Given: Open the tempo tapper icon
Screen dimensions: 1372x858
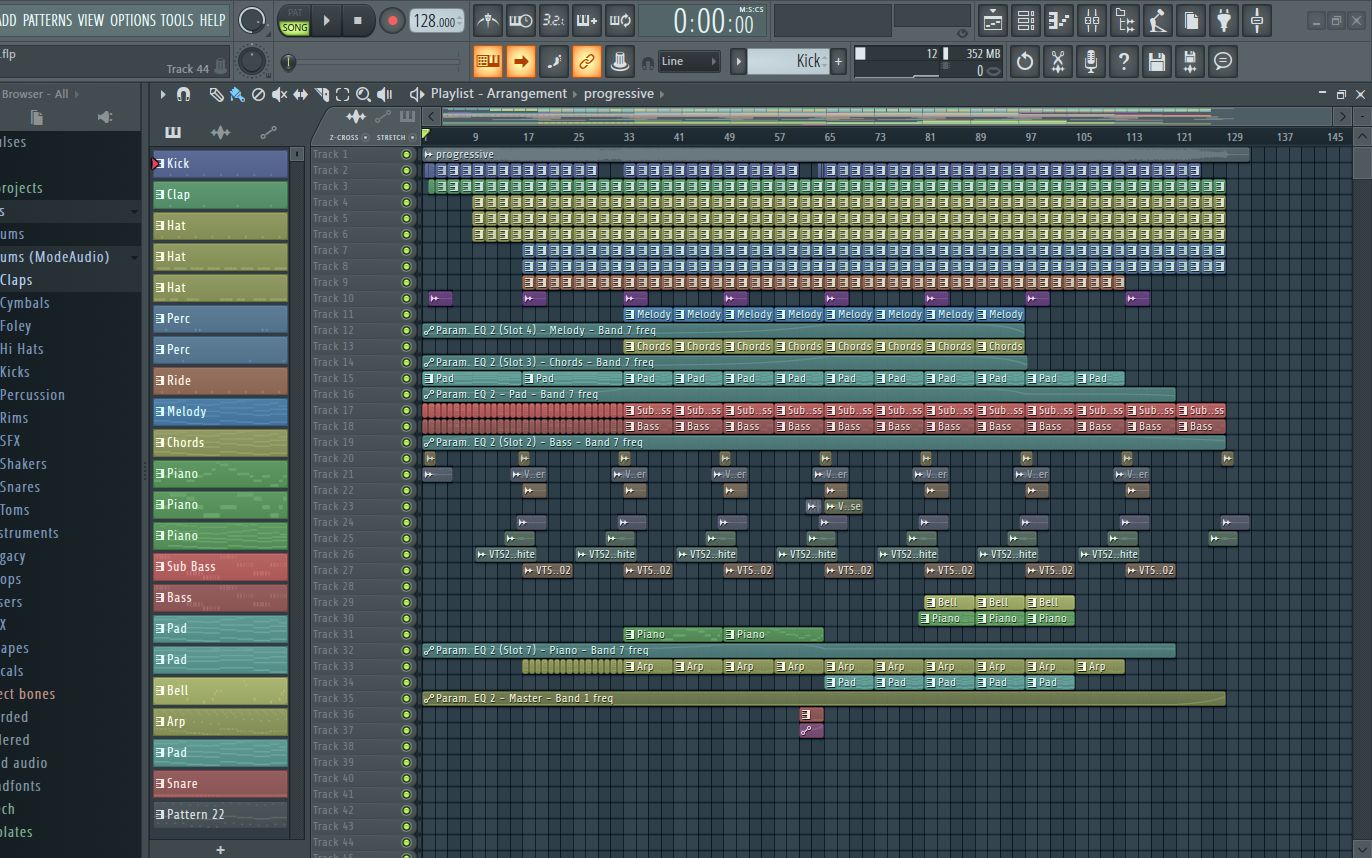Looking at the screenshot, I should (1157, 19).
